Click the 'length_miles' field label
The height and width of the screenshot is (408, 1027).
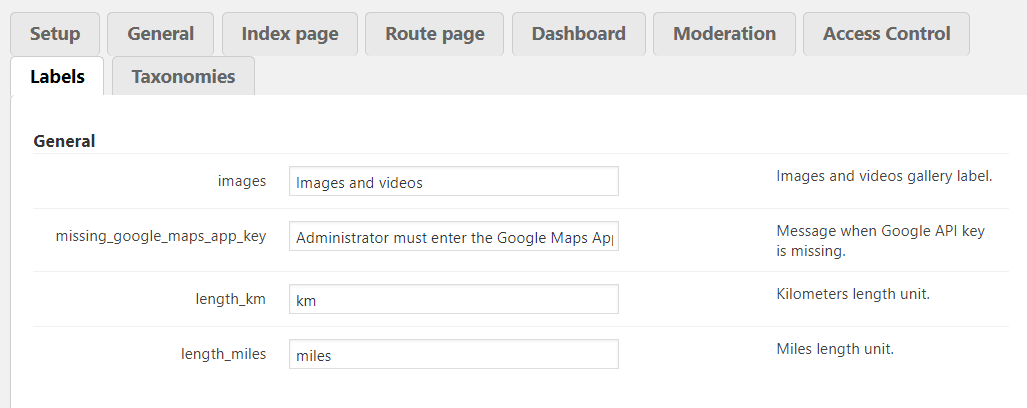point(224,354)
